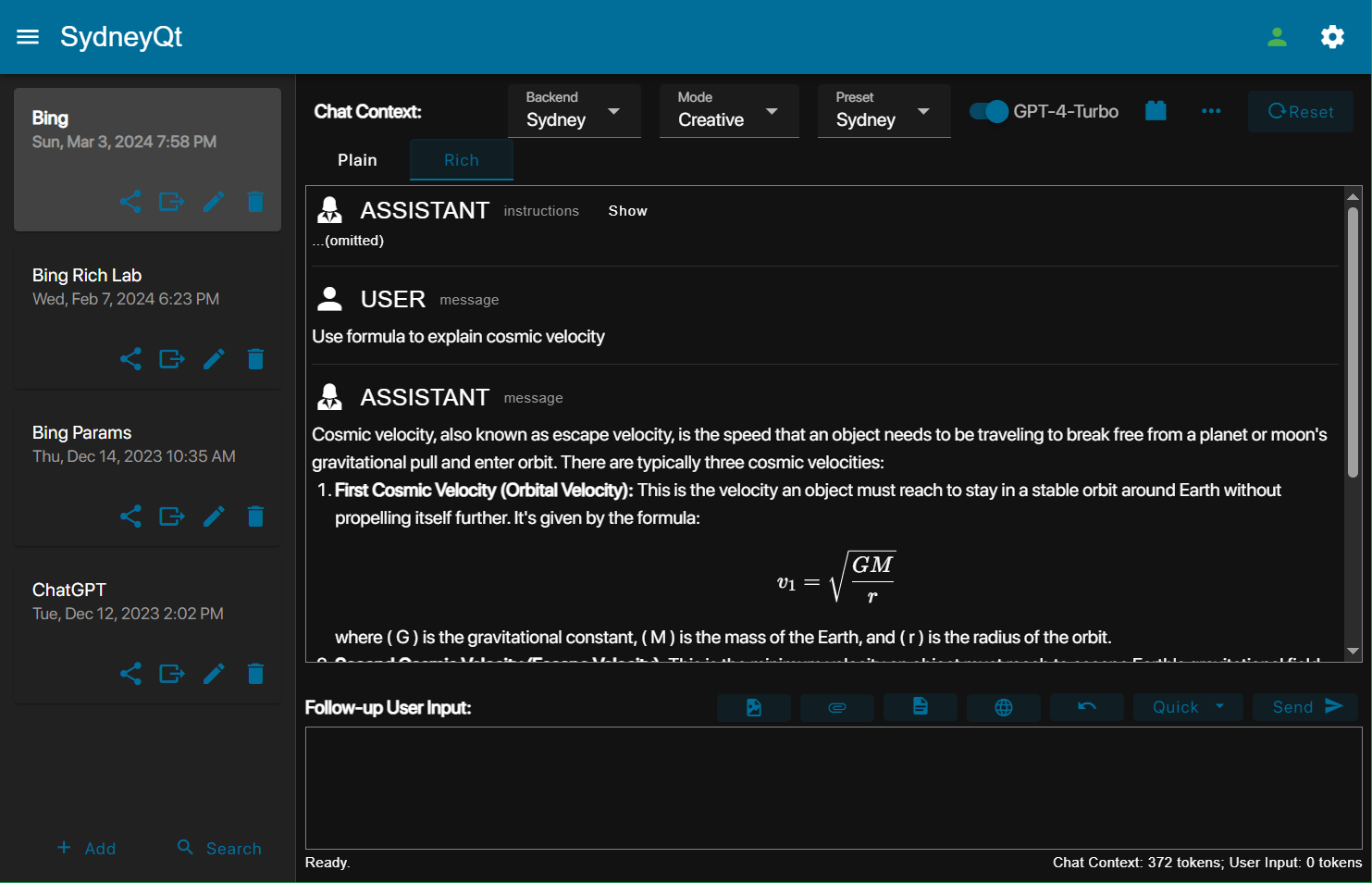Click the image upload icon button
The height and width of the screenshot is (883, 1372).
coord(753,707)
